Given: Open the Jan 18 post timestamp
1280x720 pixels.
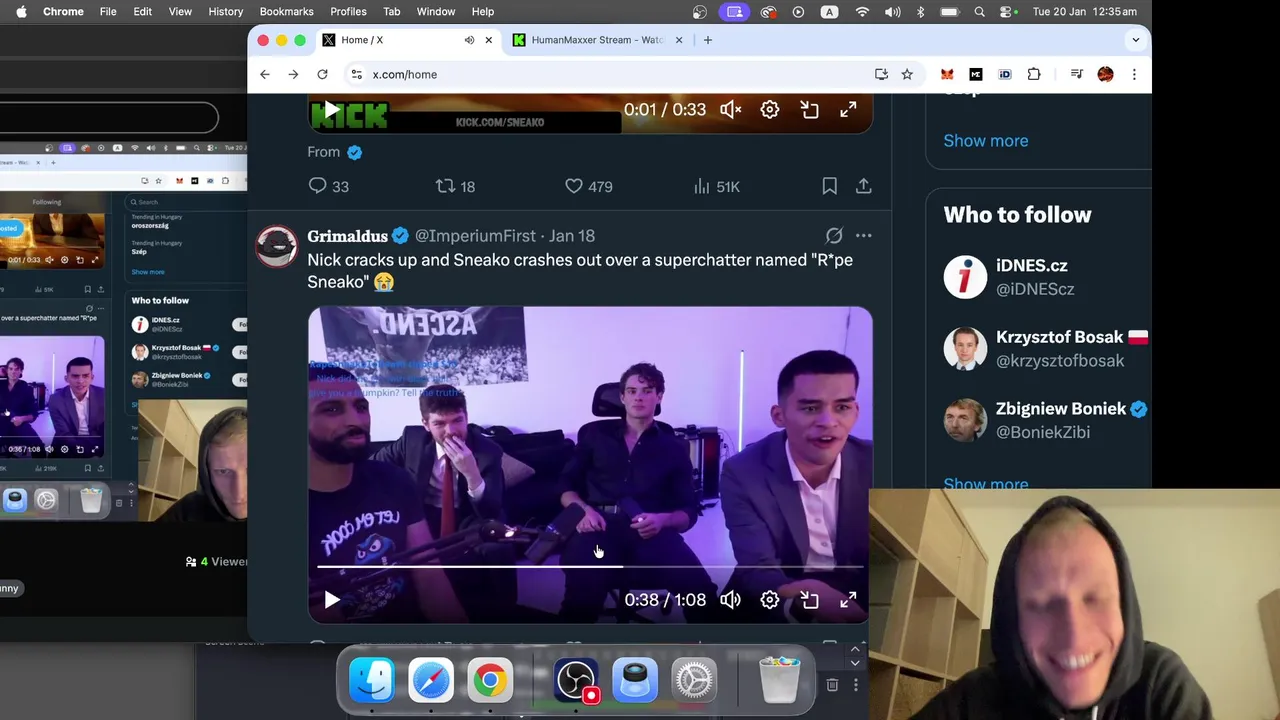Looking at the screenshot, I should pos(572,236).
